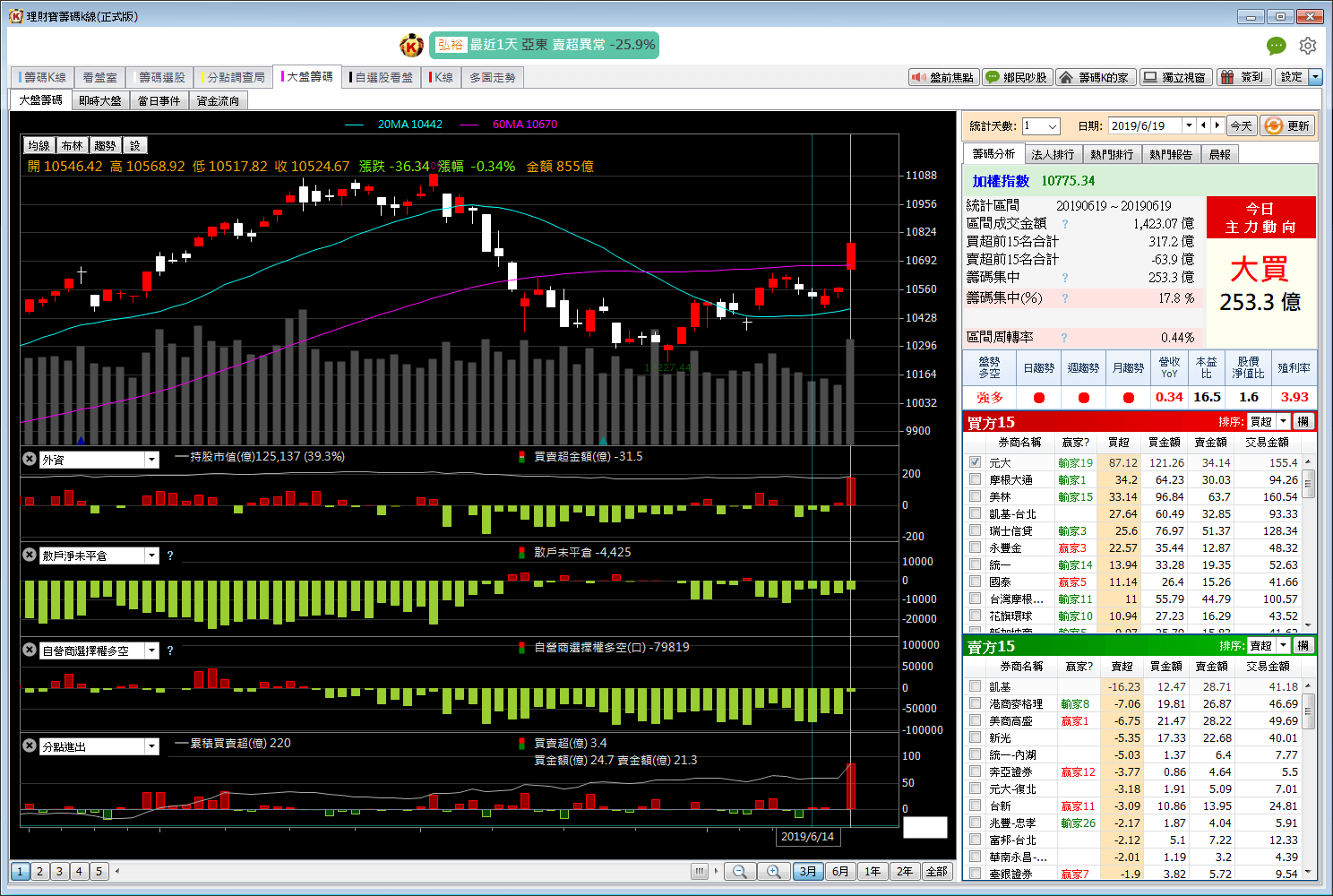Open the 法人排行 tab
The width and height of the screenshot is (1333, 896).
(1053, 154)
